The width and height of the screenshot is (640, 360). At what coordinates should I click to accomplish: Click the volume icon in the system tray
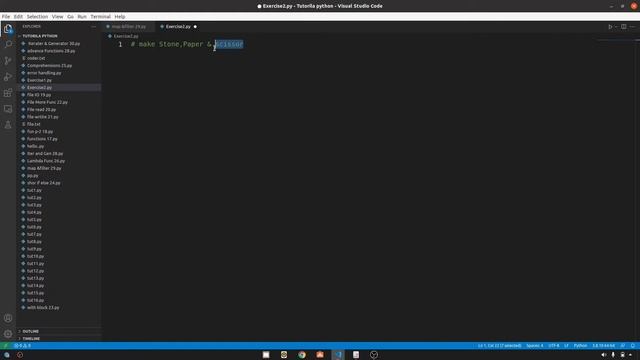click(x=604, y=355)
